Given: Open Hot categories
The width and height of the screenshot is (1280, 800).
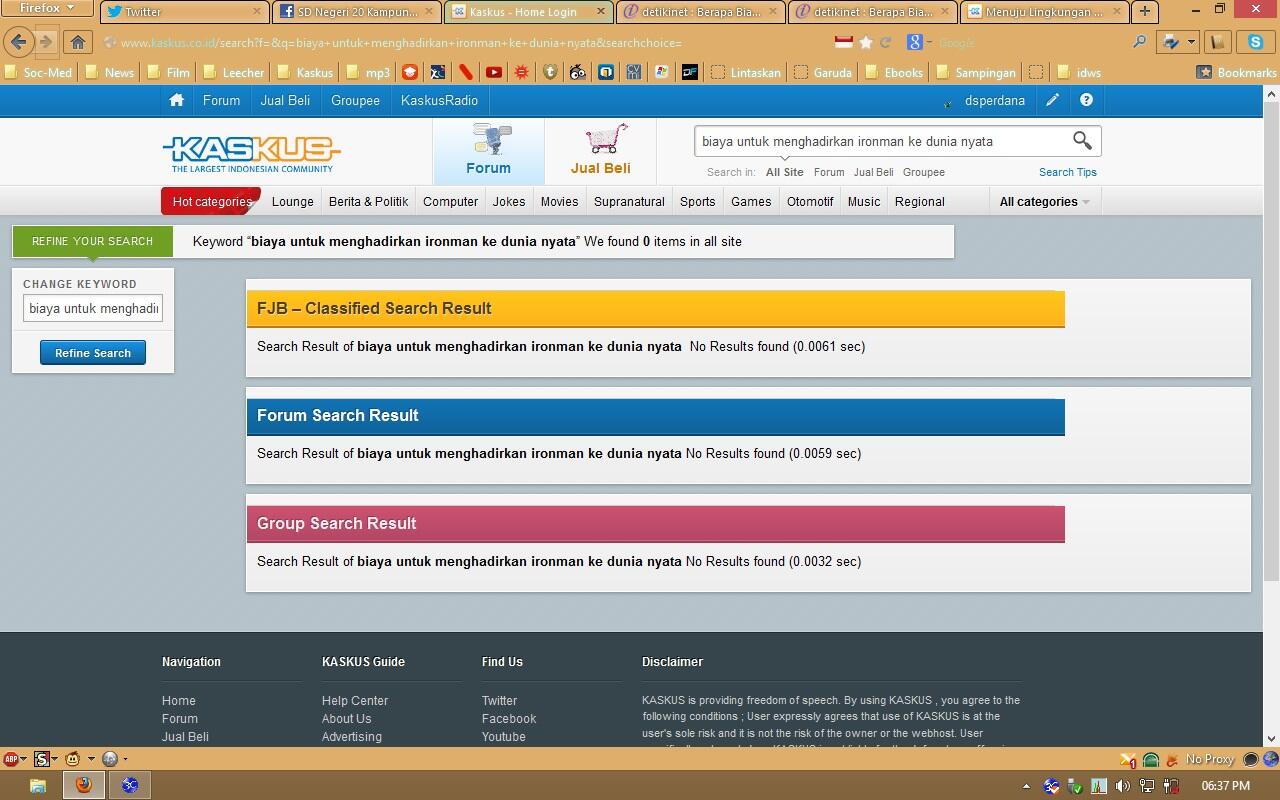Looking at the screenshot, I should click(211, 201).
